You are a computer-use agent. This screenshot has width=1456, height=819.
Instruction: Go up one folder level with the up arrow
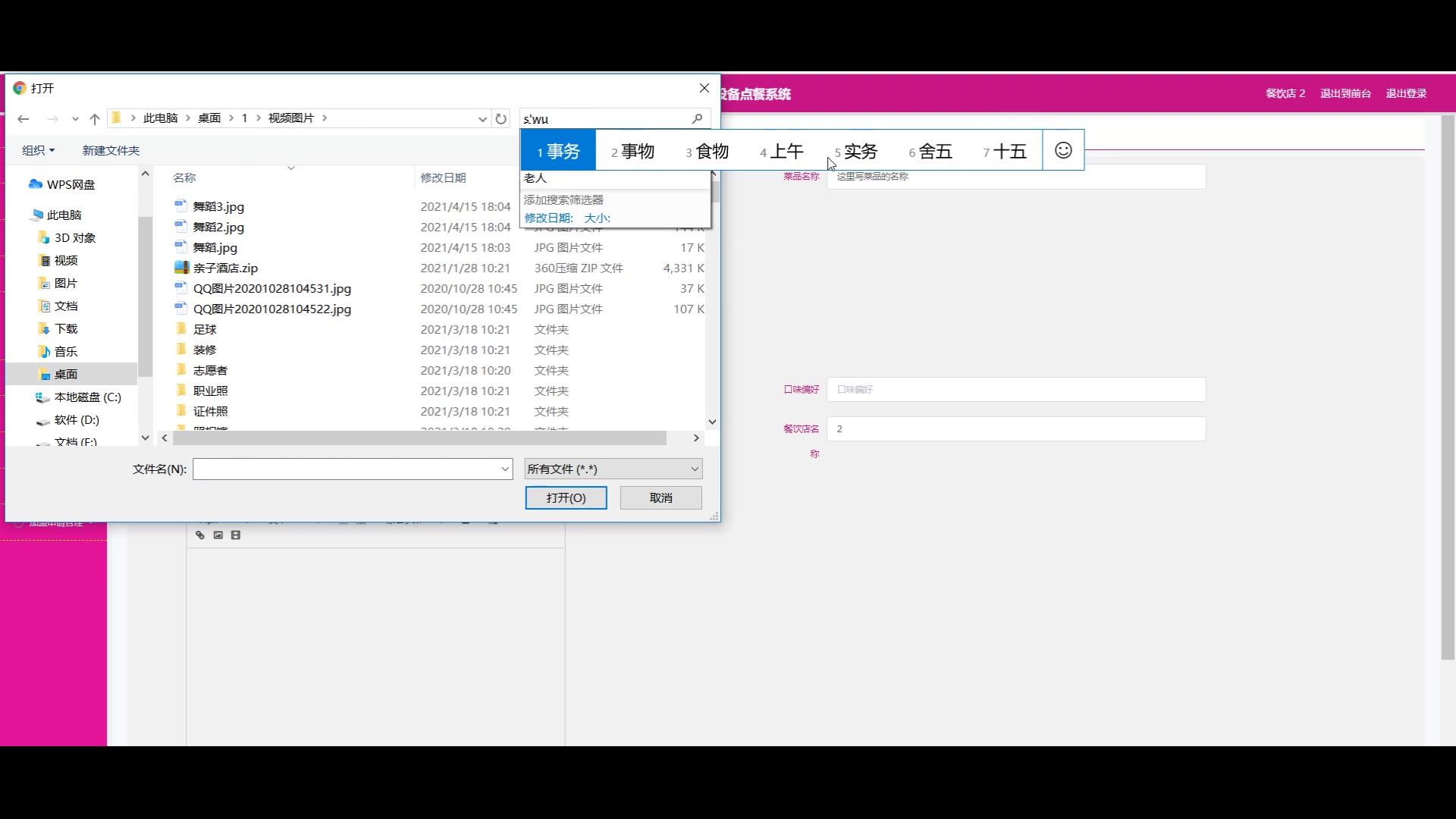pyautogui.click(x=95, y=119)
